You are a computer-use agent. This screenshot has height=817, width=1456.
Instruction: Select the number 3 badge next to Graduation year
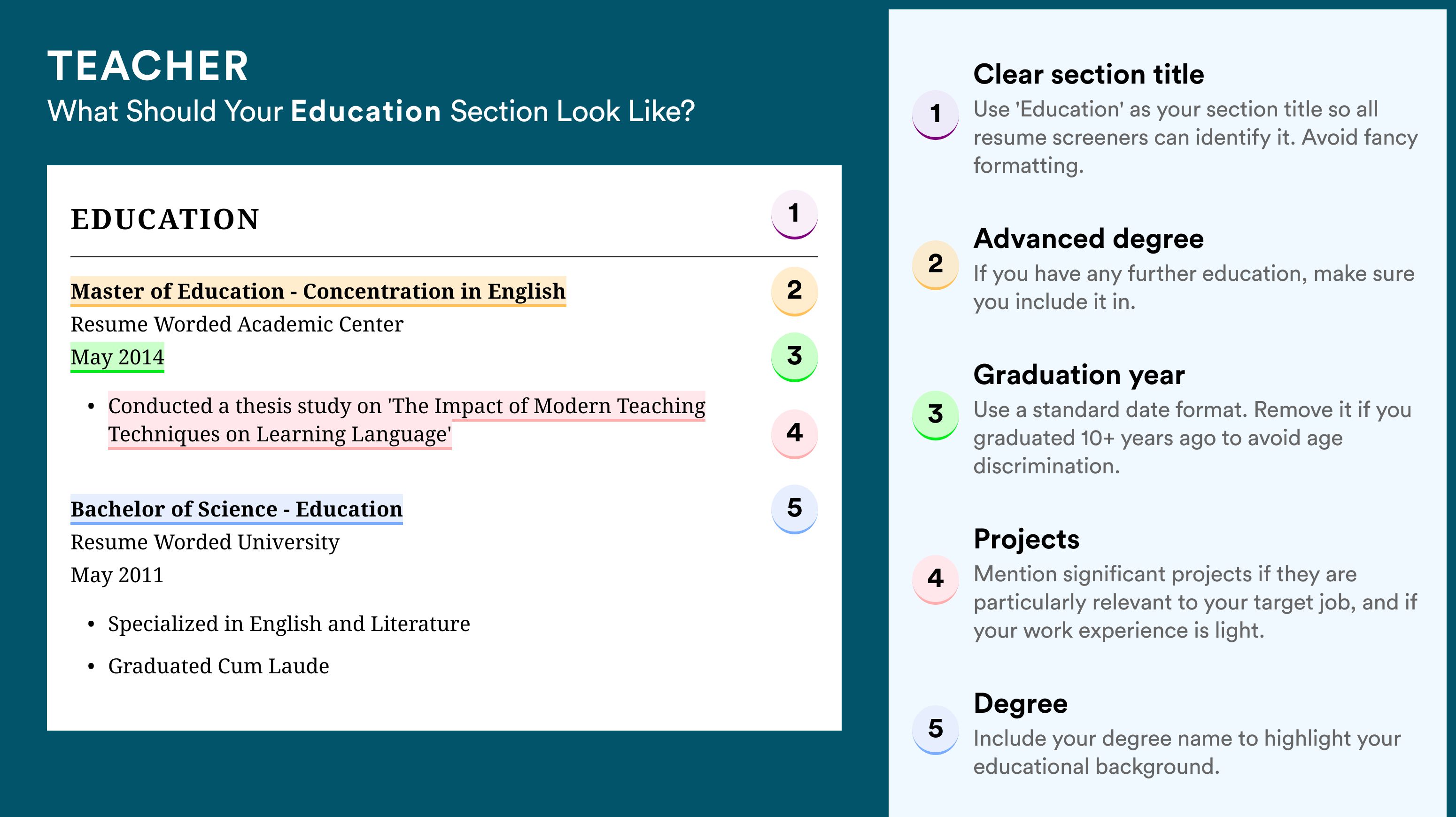coord(935,415)
